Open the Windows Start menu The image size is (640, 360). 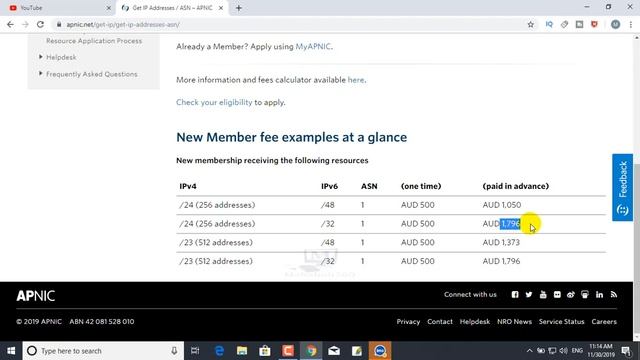(x=11, y=351)
